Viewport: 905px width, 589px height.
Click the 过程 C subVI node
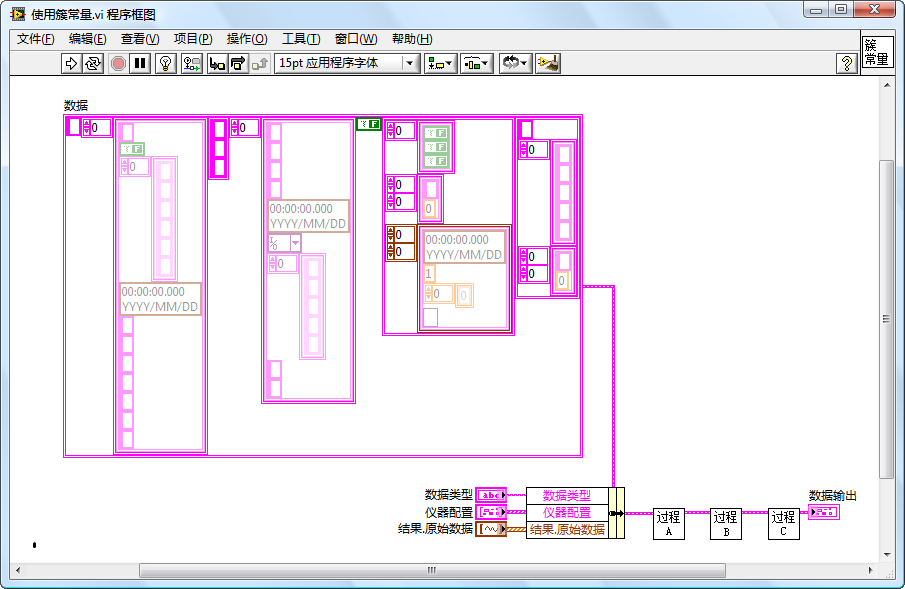click(x=783, y=523)
